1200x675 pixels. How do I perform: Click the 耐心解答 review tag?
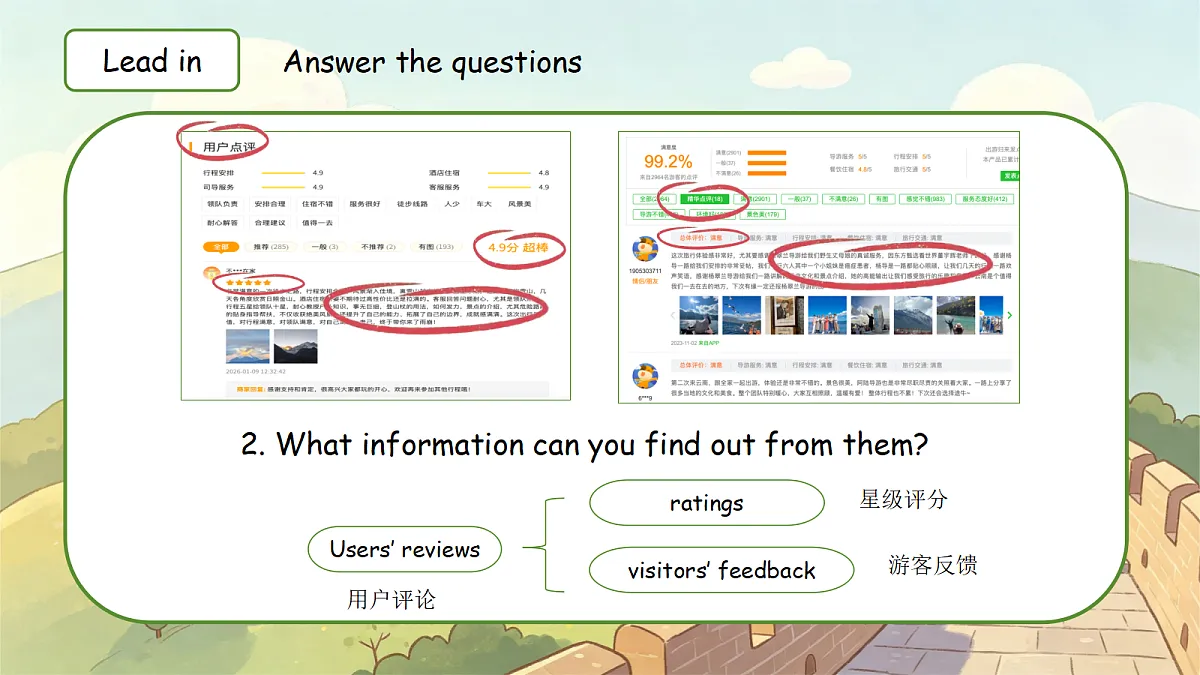[x=222, y=223]
